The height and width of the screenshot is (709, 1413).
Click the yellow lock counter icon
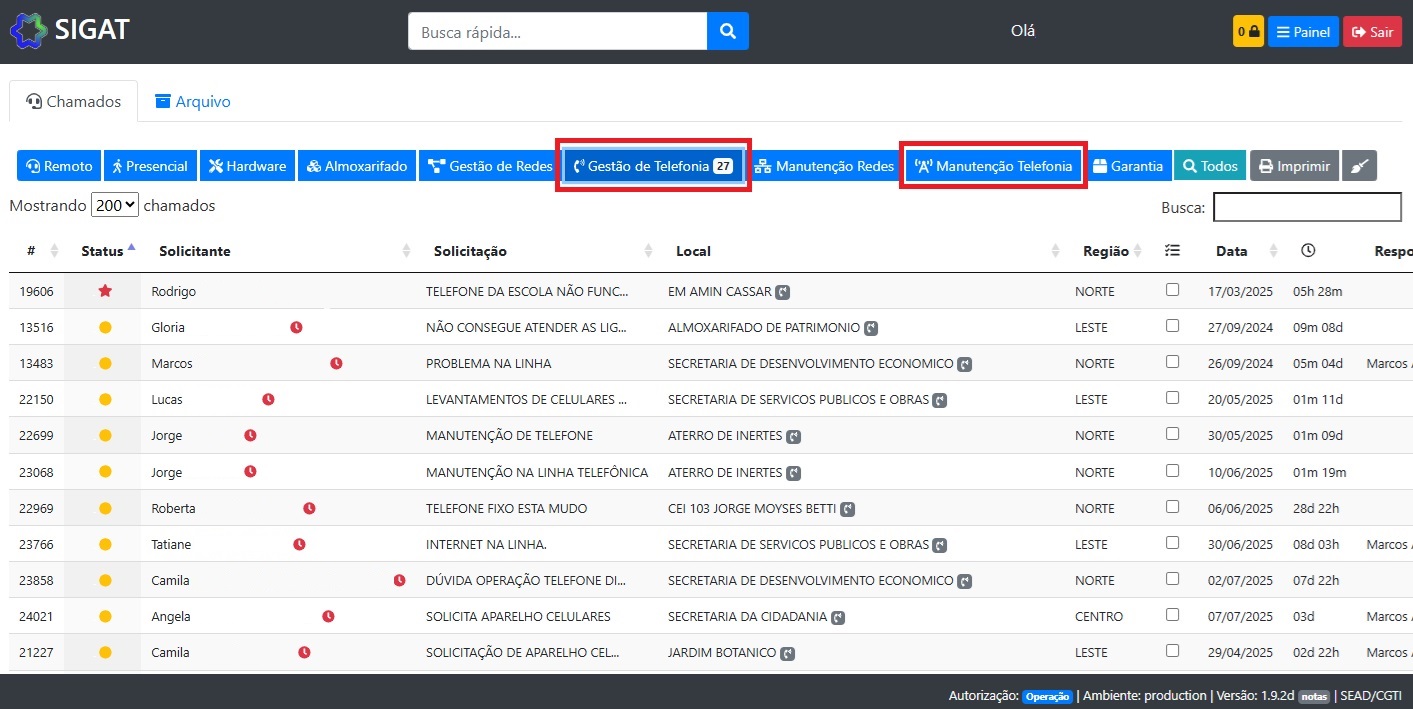point(1248,31)
